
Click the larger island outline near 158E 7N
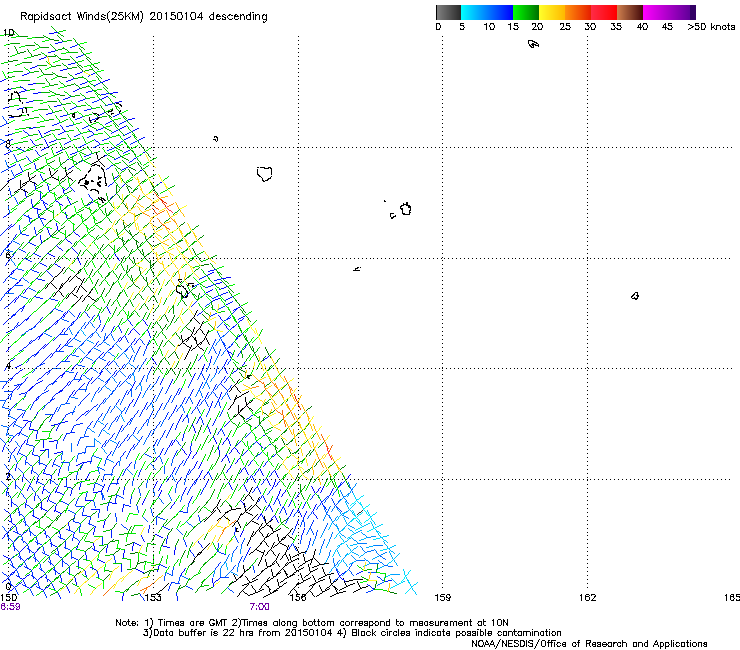[x=406, y=209]
